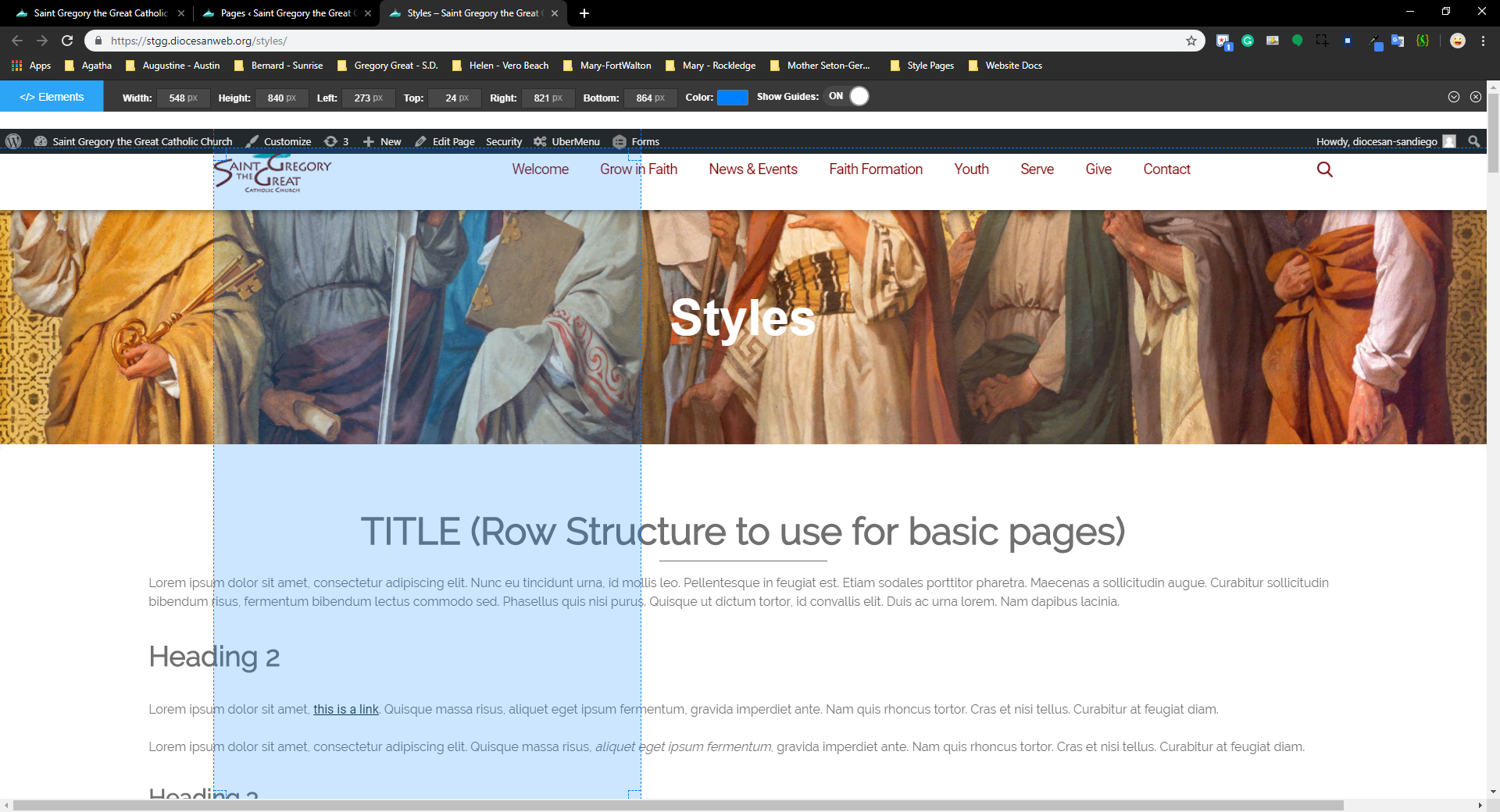The image size is (1500, 812).
Task: Toggle the Show Guides switch off
Action: [x=848, y=96]
